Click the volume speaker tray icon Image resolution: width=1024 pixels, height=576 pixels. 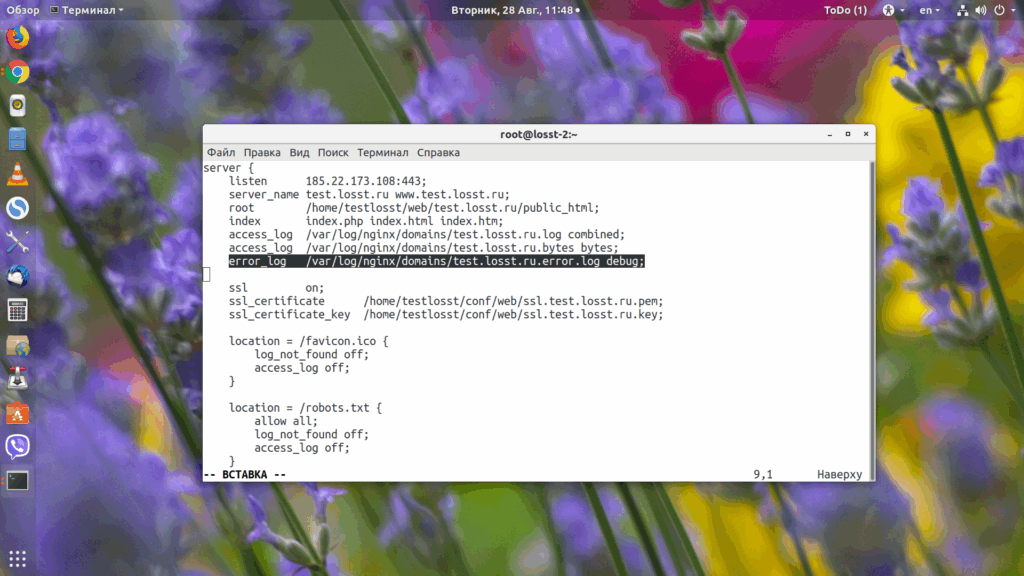click(x=981, y=10)
